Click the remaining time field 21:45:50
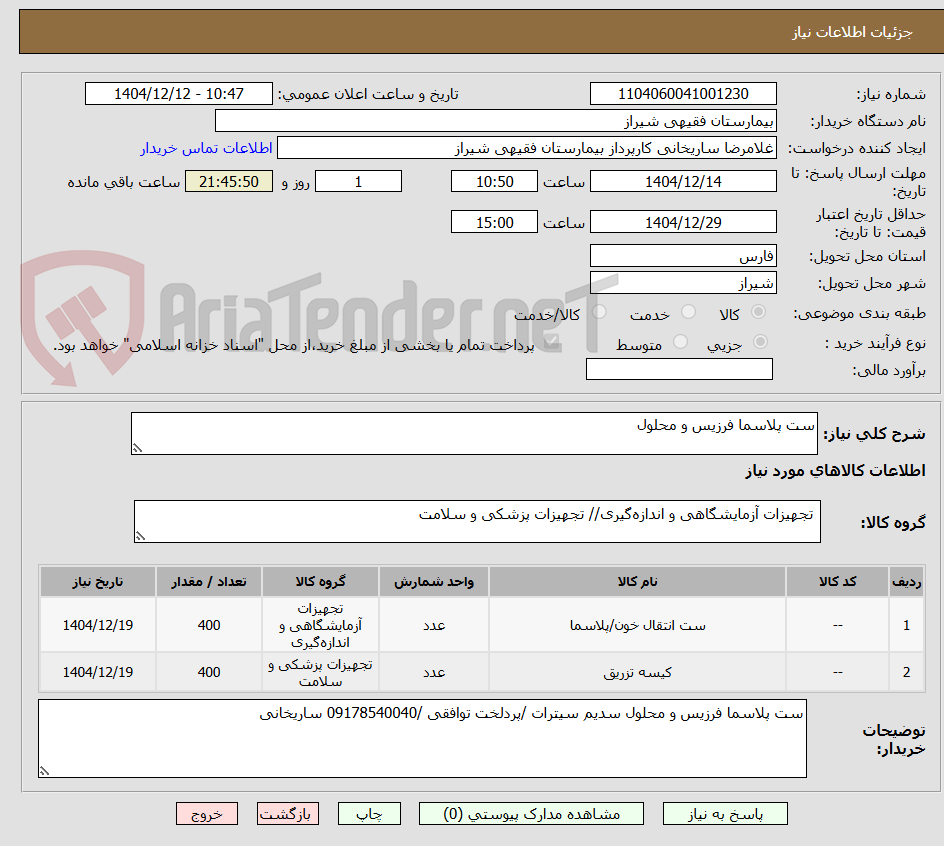Image resolution: width=944 pixels, height=846 pixels. point(229,181)
